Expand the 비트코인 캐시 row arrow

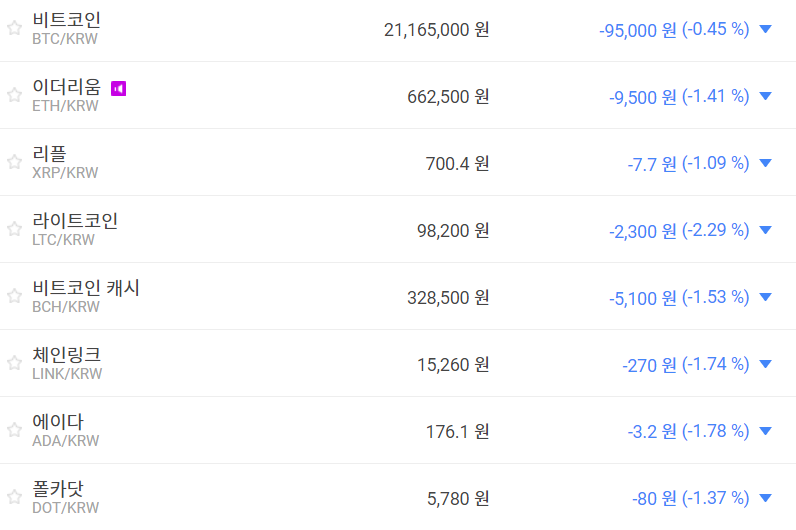pos(766,297)
